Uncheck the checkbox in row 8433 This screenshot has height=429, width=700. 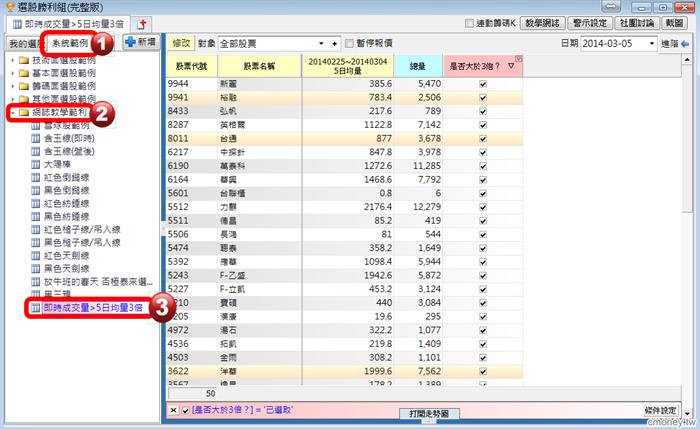click(x=483, y=111)
